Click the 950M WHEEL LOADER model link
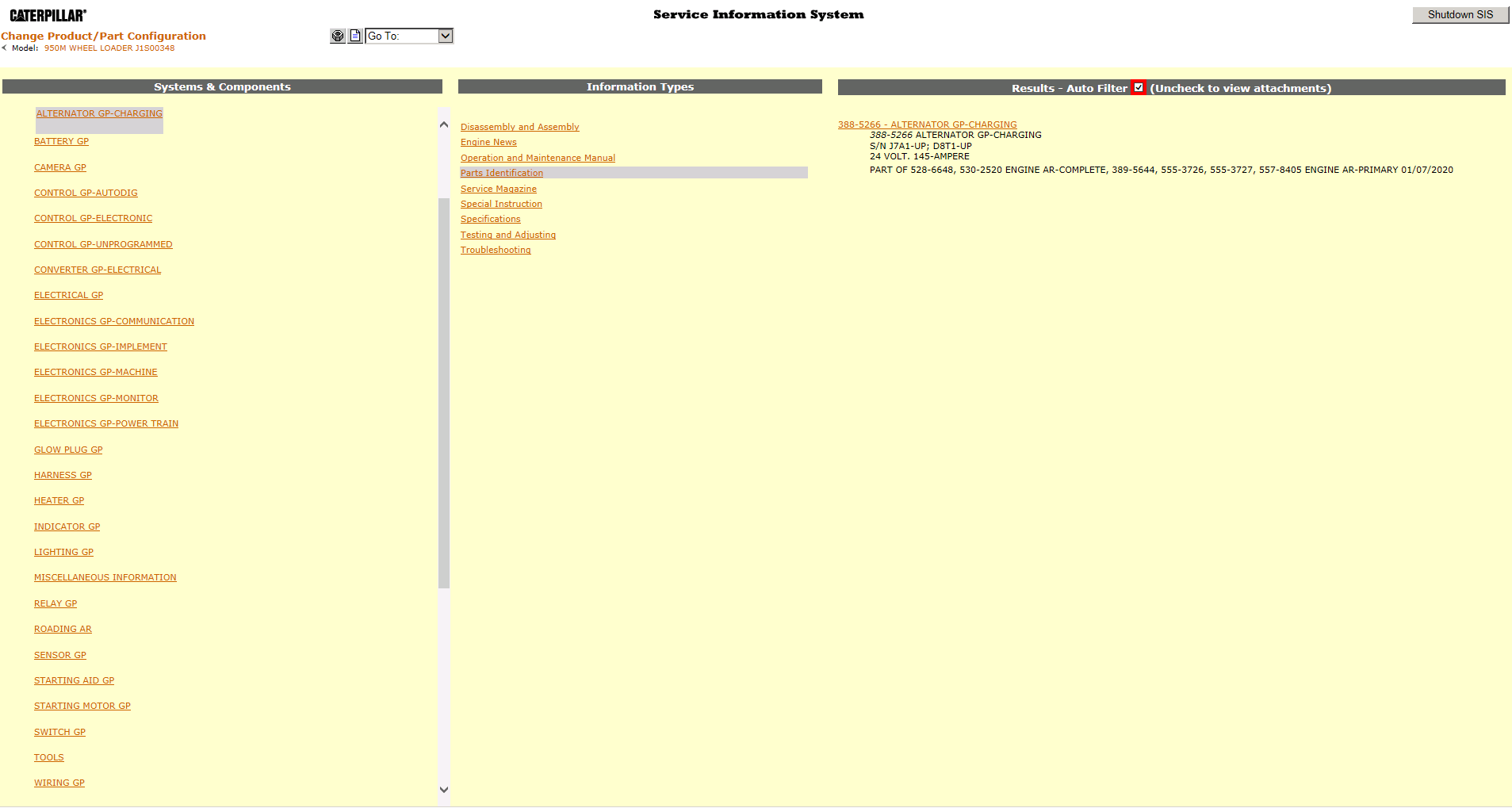 pos(109,48)
